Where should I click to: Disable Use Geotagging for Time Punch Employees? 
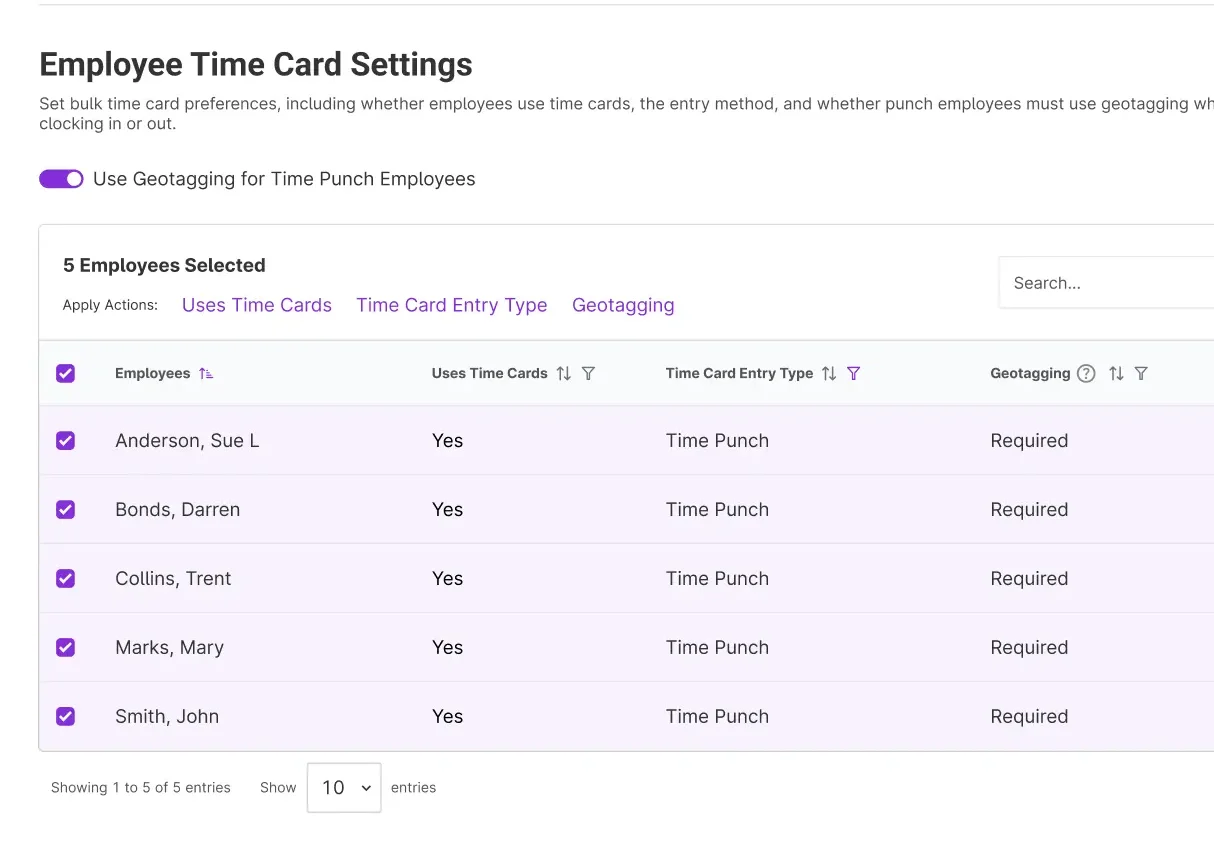(61, 178)
